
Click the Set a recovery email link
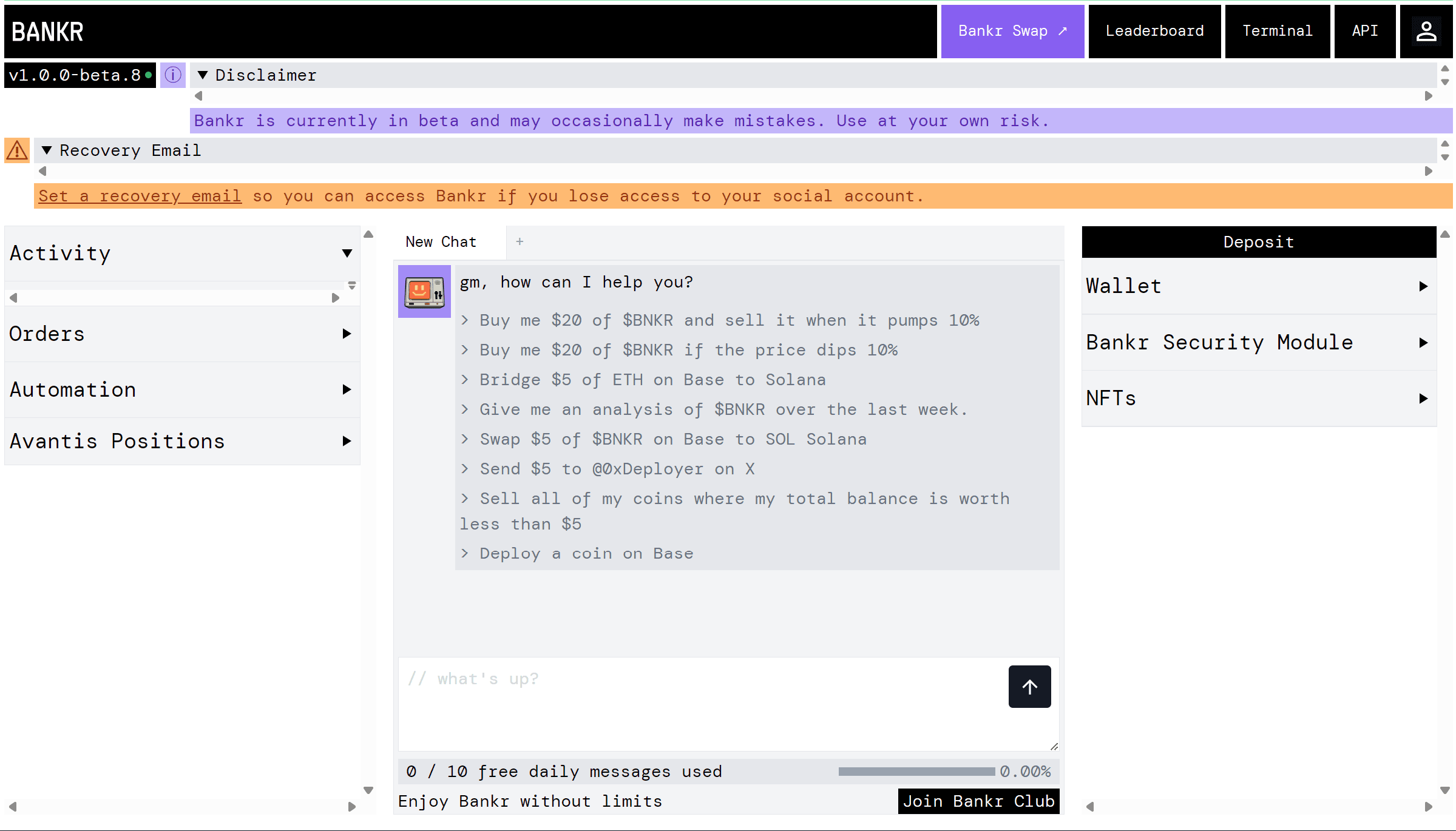[140, 196]
